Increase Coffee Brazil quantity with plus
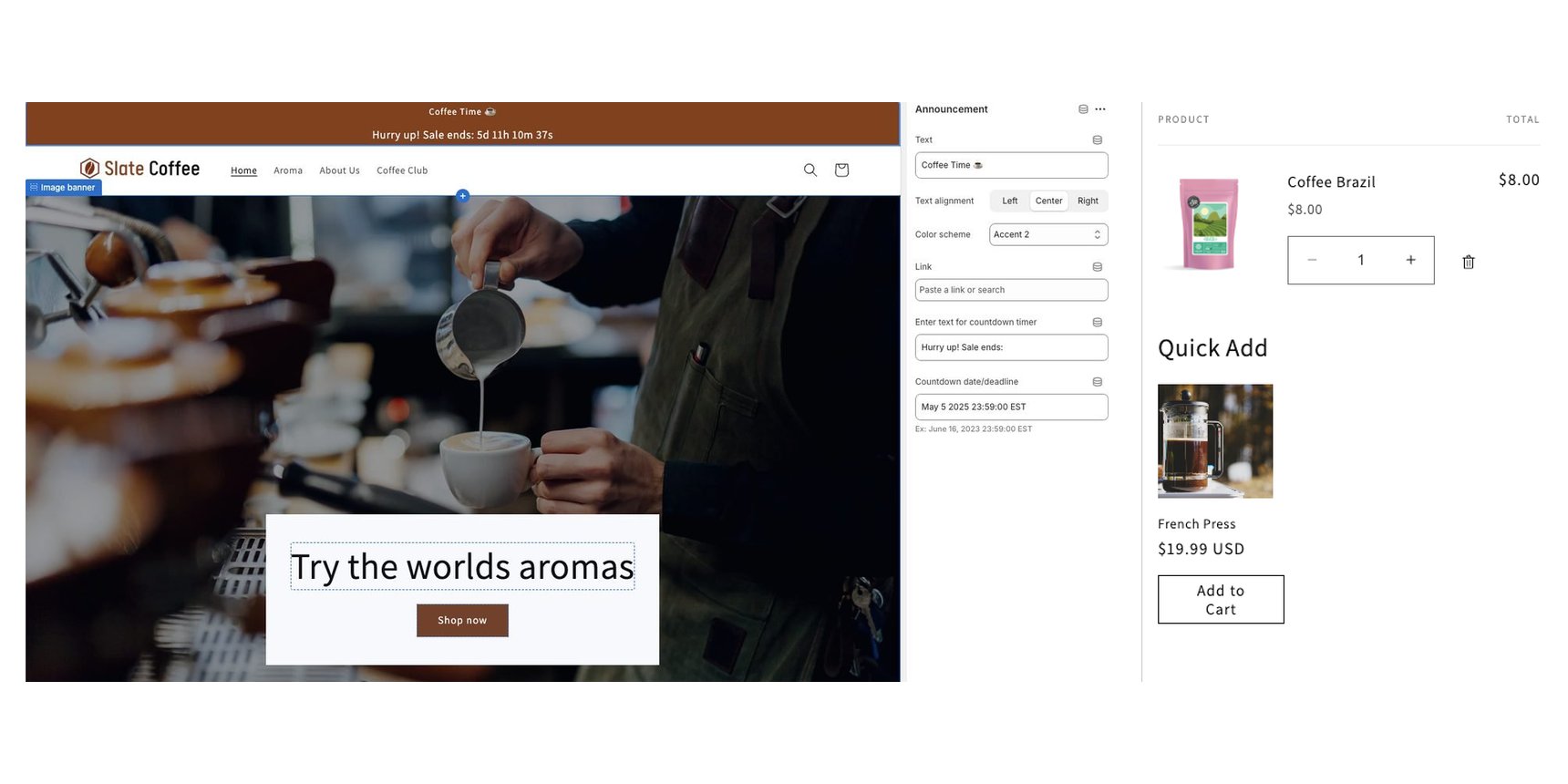 pos(1410,260)
